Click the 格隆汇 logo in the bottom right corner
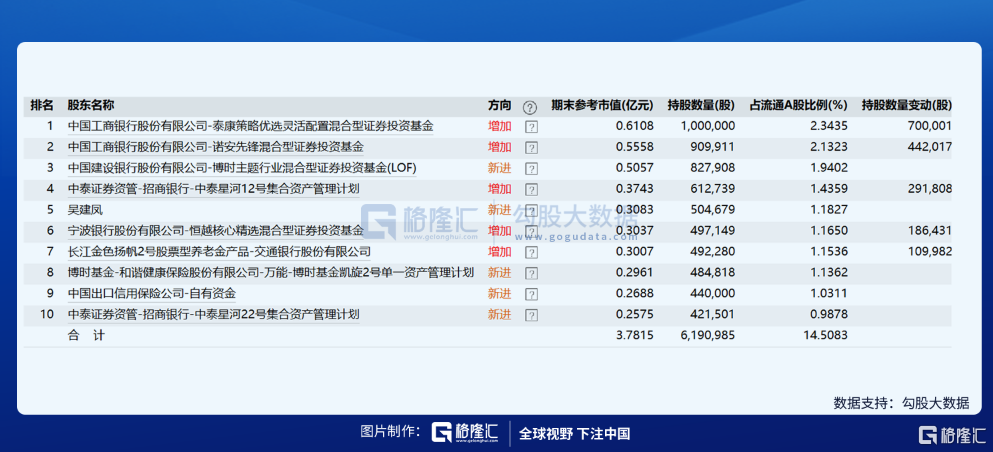993x452 pixels. click(x=951, y=434)
